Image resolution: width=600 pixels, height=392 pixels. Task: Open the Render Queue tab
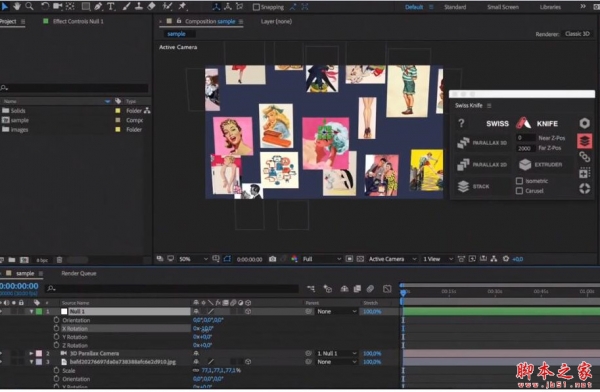[79, 273]
